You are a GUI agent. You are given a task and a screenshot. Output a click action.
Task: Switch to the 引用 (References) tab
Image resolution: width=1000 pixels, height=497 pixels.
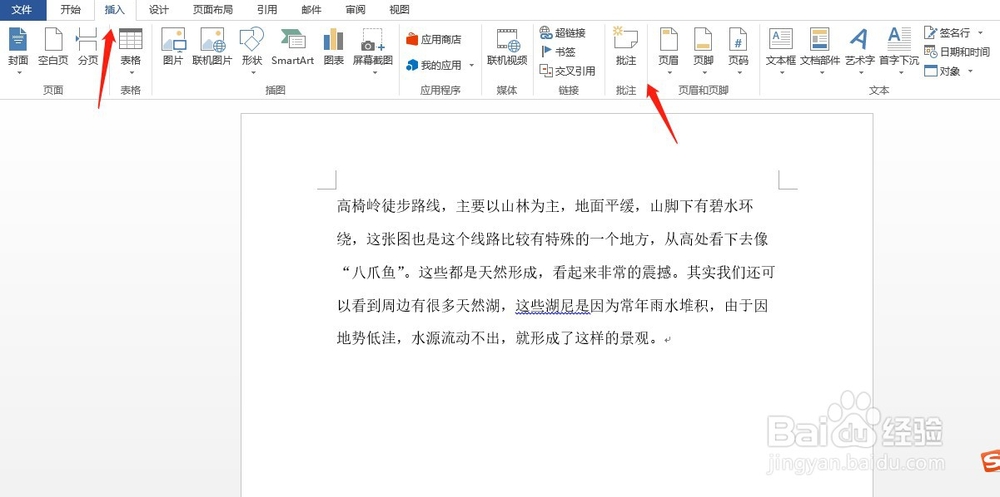click(x=267, y=10)
